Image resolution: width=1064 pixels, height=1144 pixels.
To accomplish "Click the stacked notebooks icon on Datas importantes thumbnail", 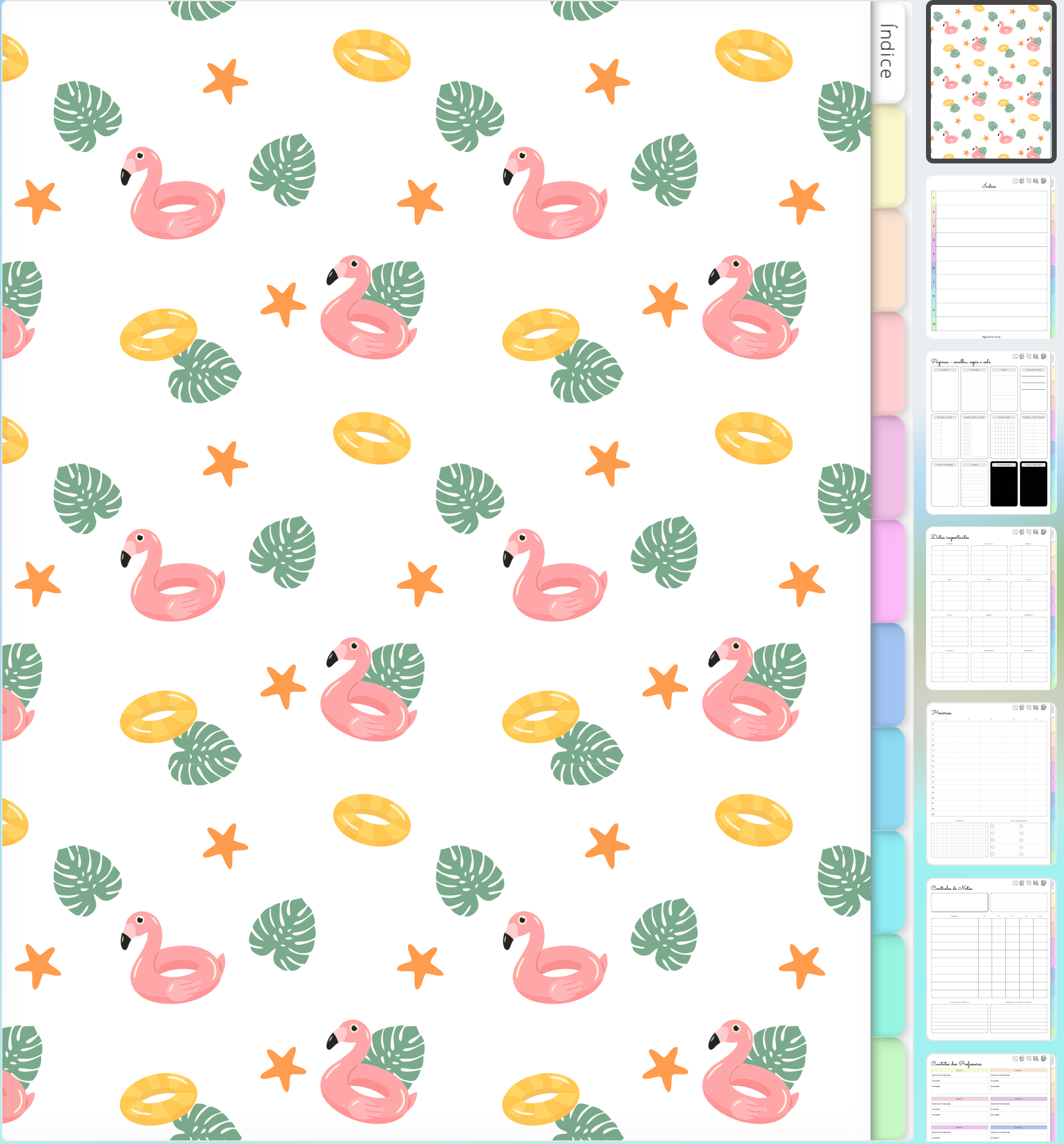I will [1022, 532].
